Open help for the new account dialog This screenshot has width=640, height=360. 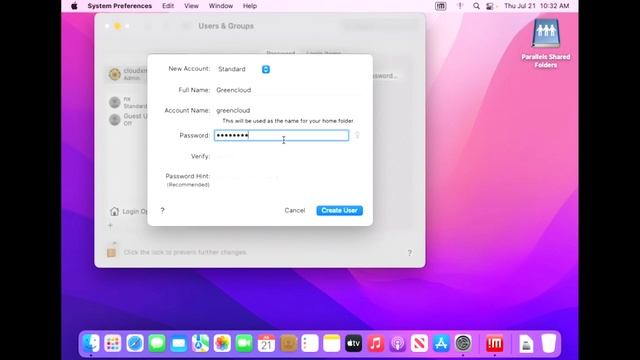point(162,210)
